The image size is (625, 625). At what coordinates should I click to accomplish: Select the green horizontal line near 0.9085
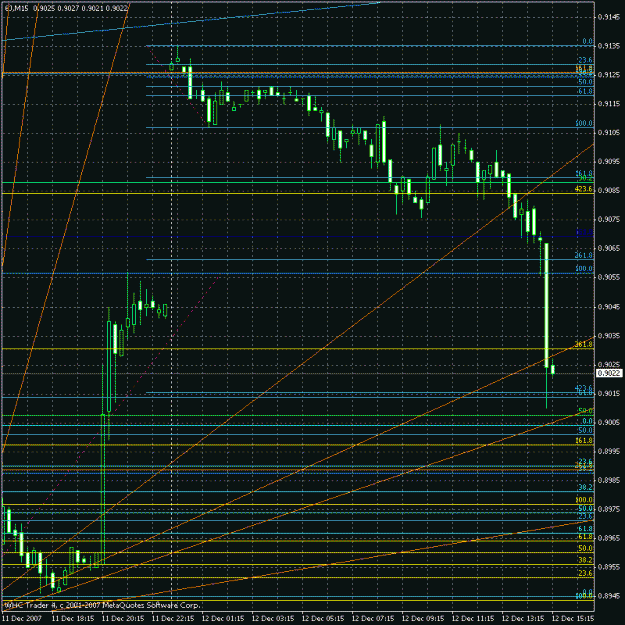298,183
